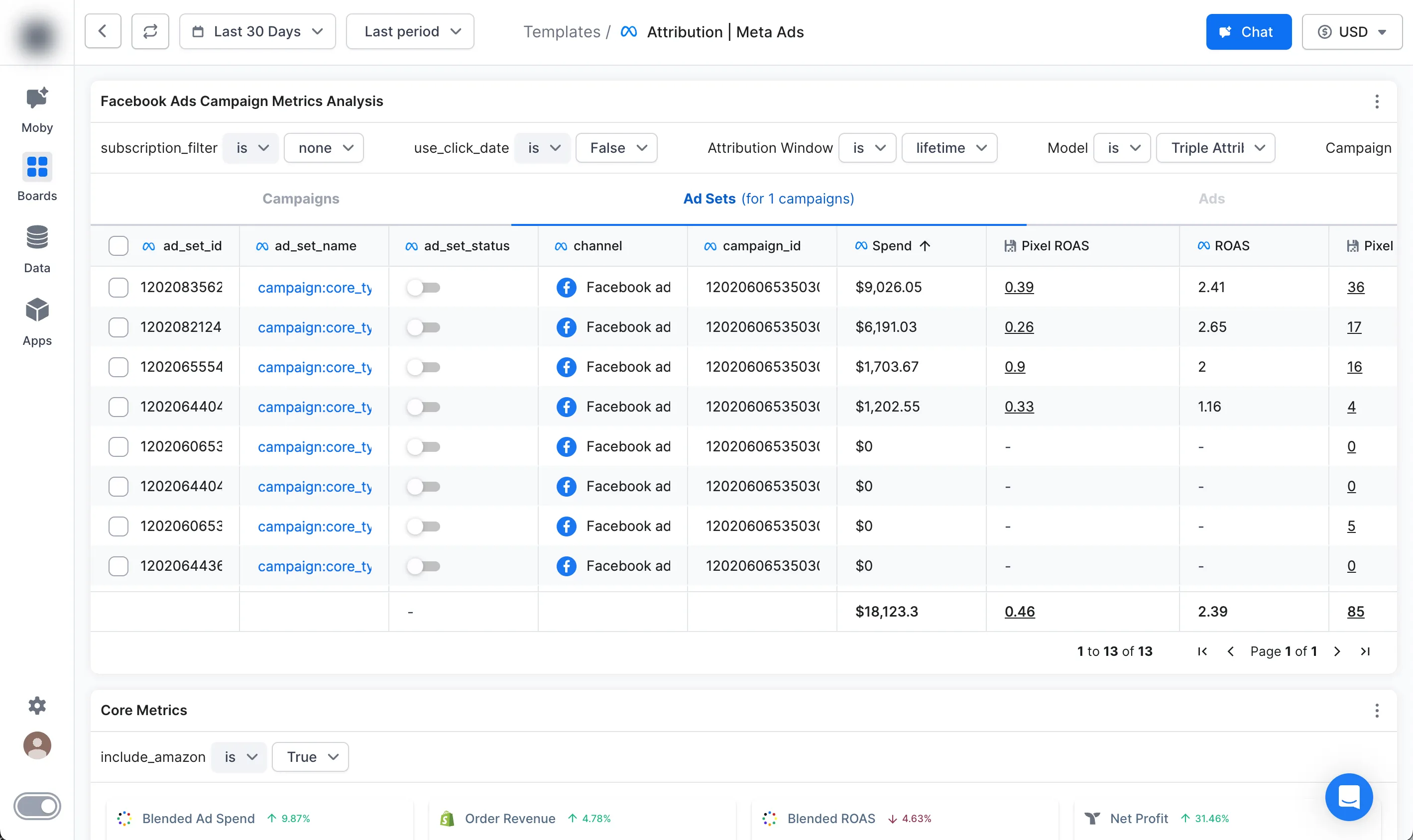Click the blue Chat button
The width and height of the screenshot is (1413, 840).
tap(1248, 32)
